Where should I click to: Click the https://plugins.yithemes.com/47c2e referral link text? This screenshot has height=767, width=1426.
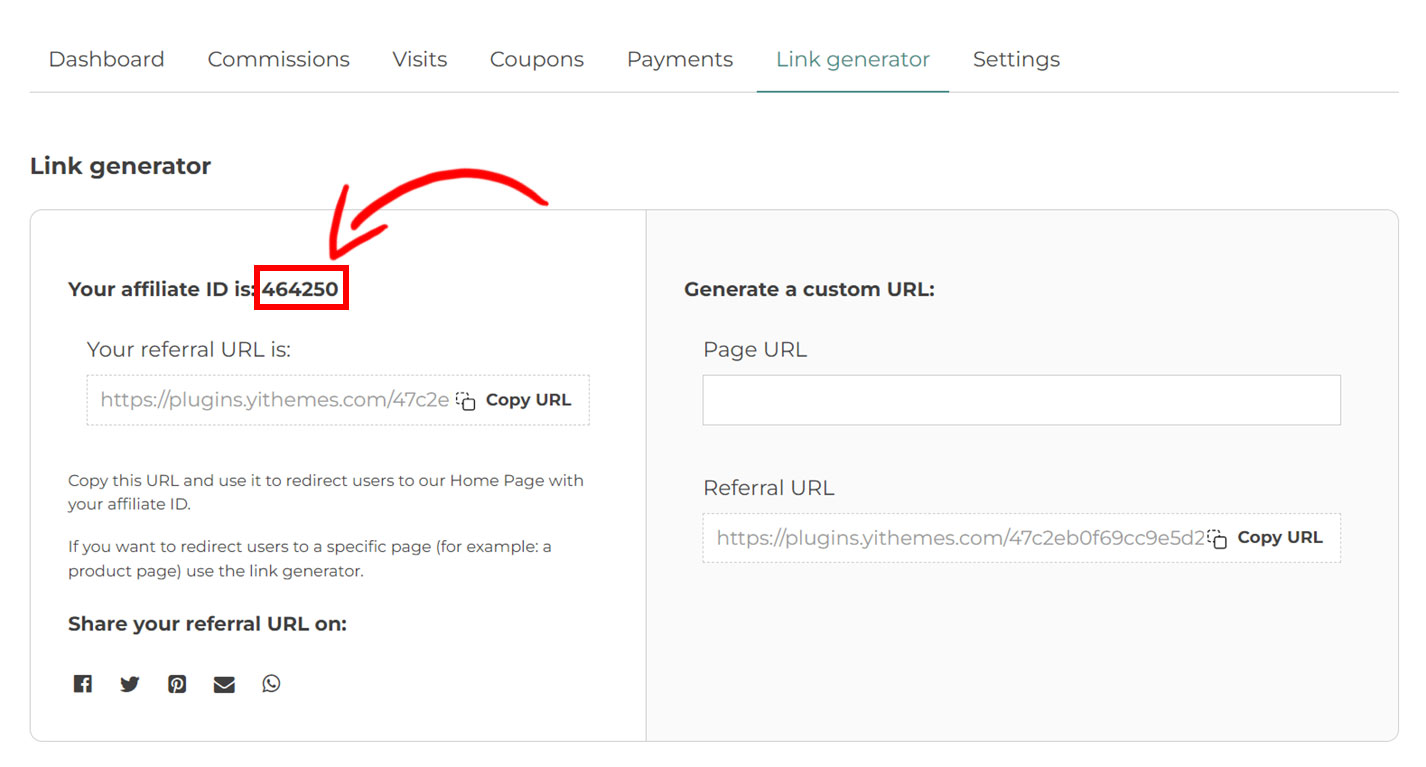click(275, 400)
